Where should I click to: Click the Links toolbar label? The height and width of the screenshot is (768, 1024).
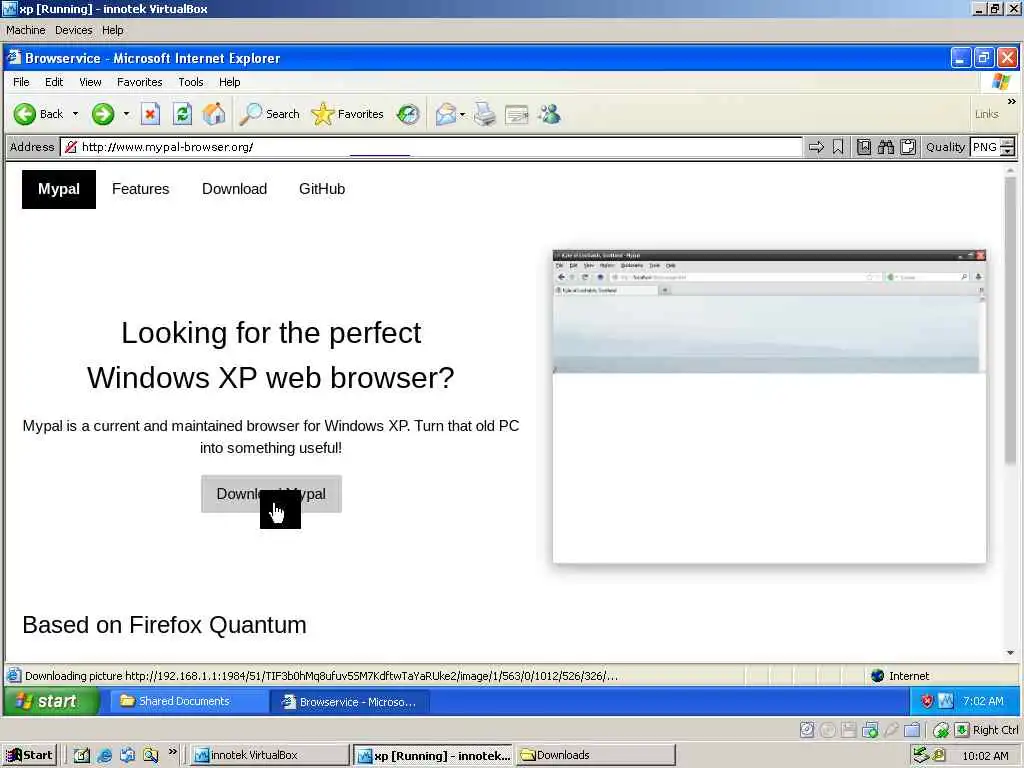[986, 114]
